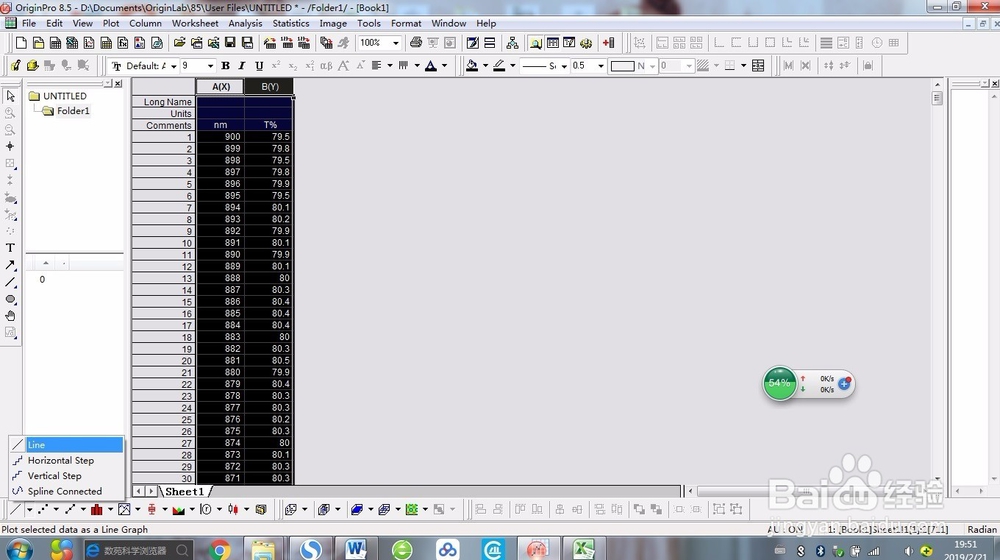This screenshot has width=1000, height=560.
Task: Open Windows Start menu
Action: [x=19, y=549]
